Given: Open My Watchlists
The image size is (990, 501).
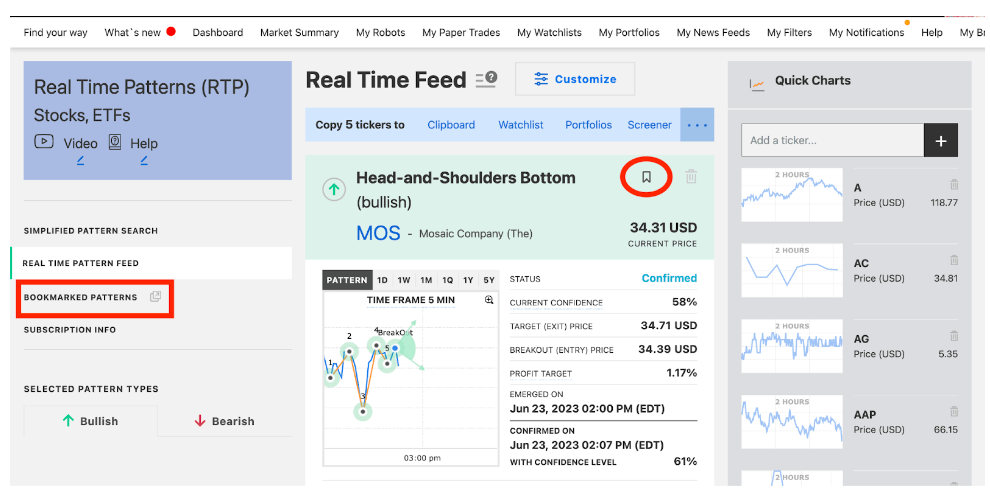Looking at the screenshot, I should [x=549, y=33].
